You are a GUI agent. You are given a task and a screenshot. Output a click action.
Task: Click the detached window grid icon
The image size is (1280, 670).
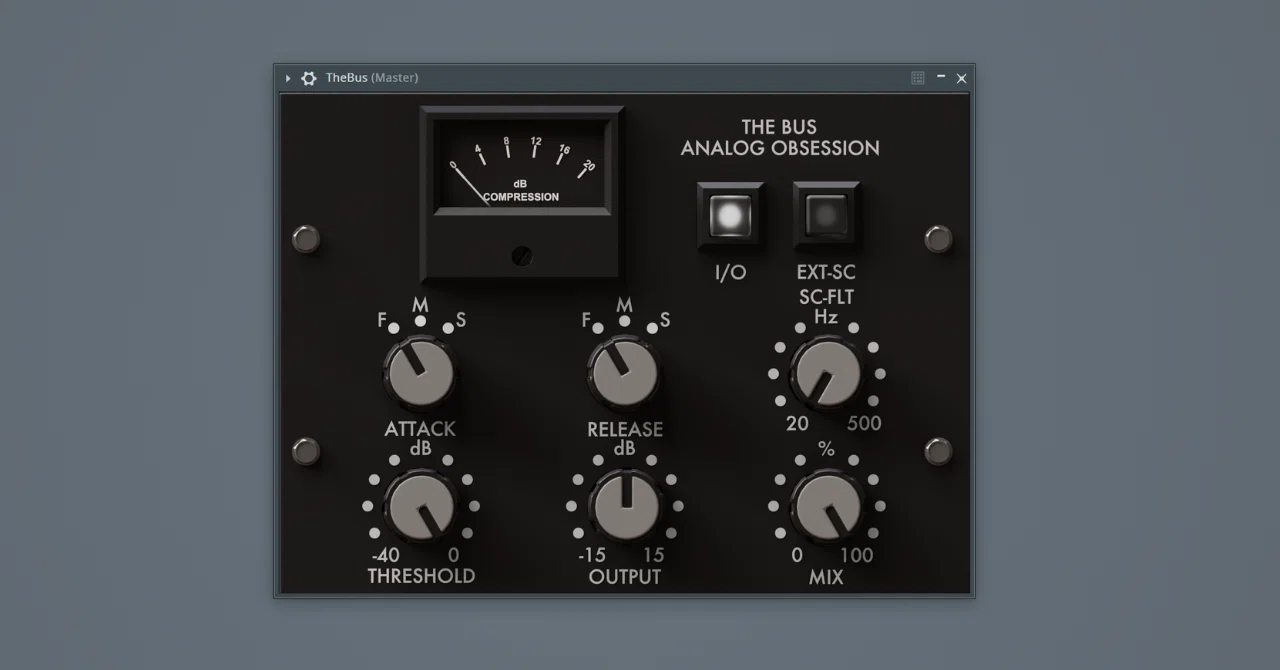918,78
